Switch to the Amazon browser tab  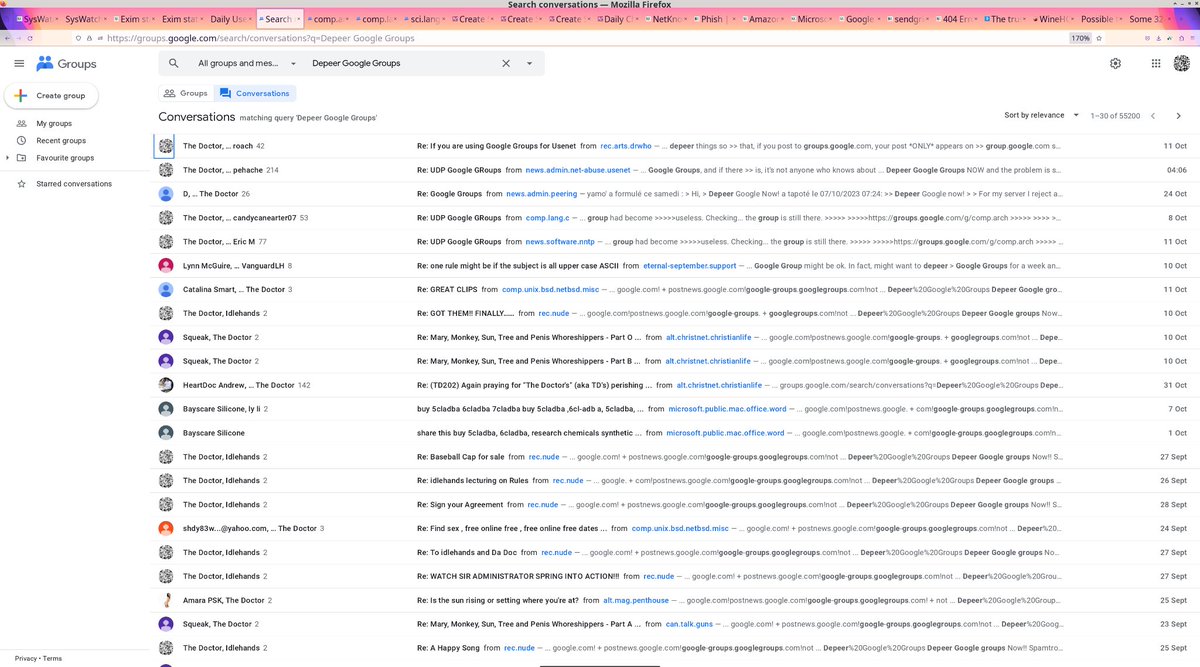764,19
